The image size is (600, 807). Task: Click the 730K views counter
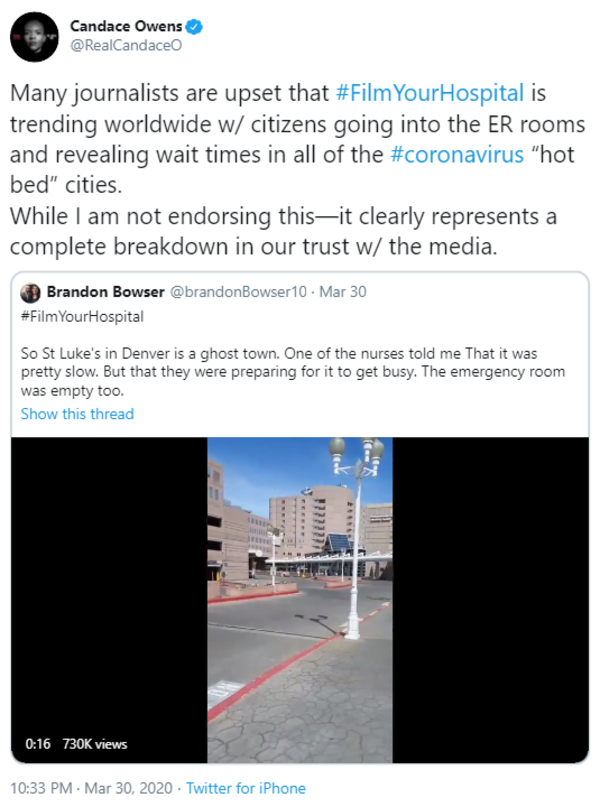pyautogui.click(x=95, y=744)
